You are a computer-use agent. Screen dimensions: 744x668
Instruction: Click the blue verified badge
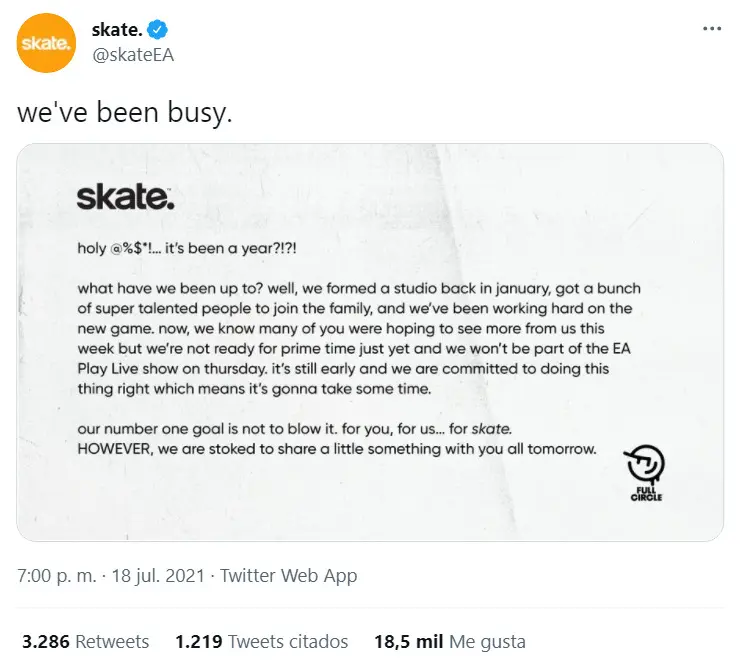click(157, 30)
